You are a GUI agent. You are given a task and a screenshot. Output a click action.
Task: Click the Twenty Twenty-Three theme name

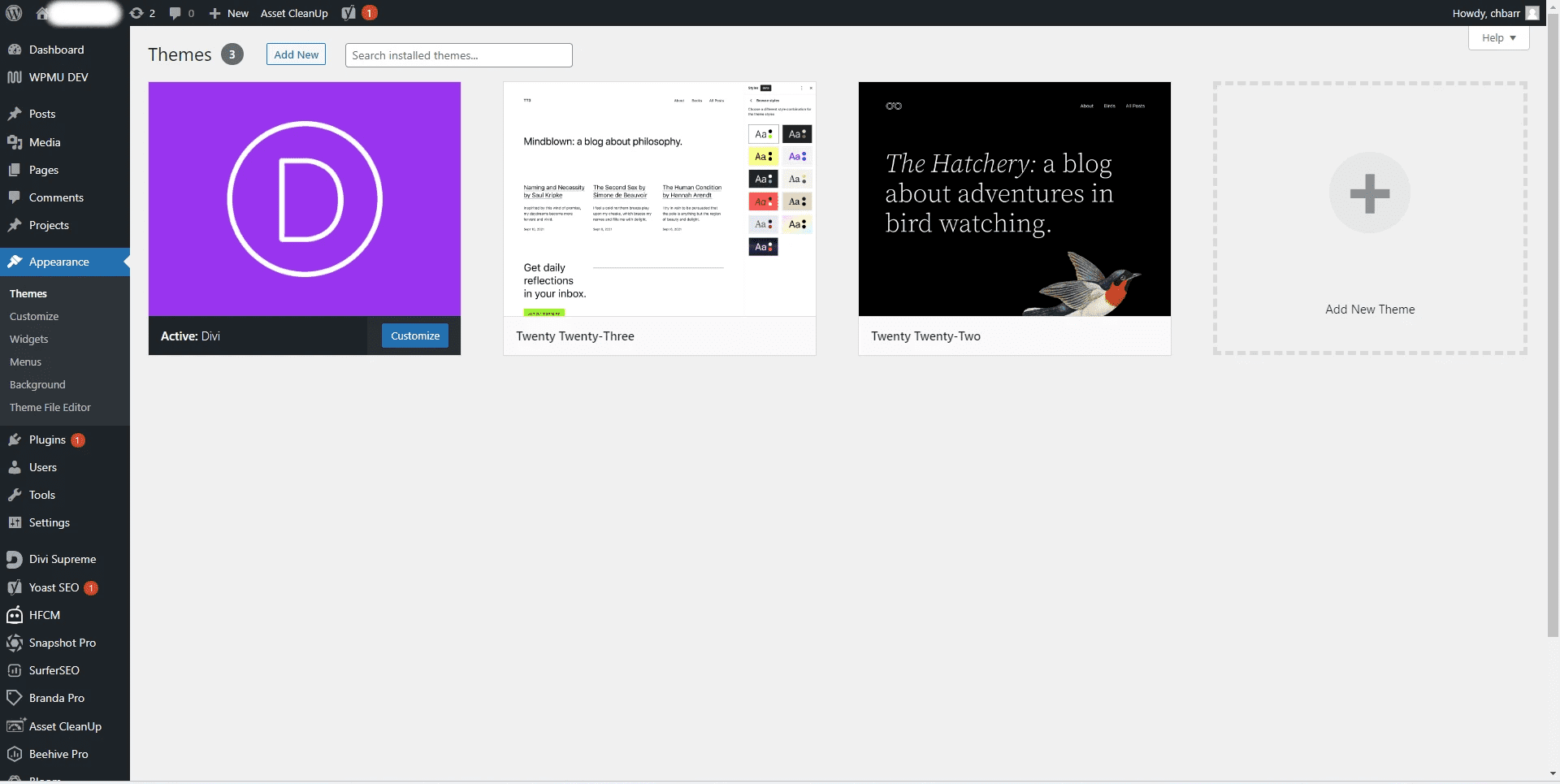coord(575,336)
